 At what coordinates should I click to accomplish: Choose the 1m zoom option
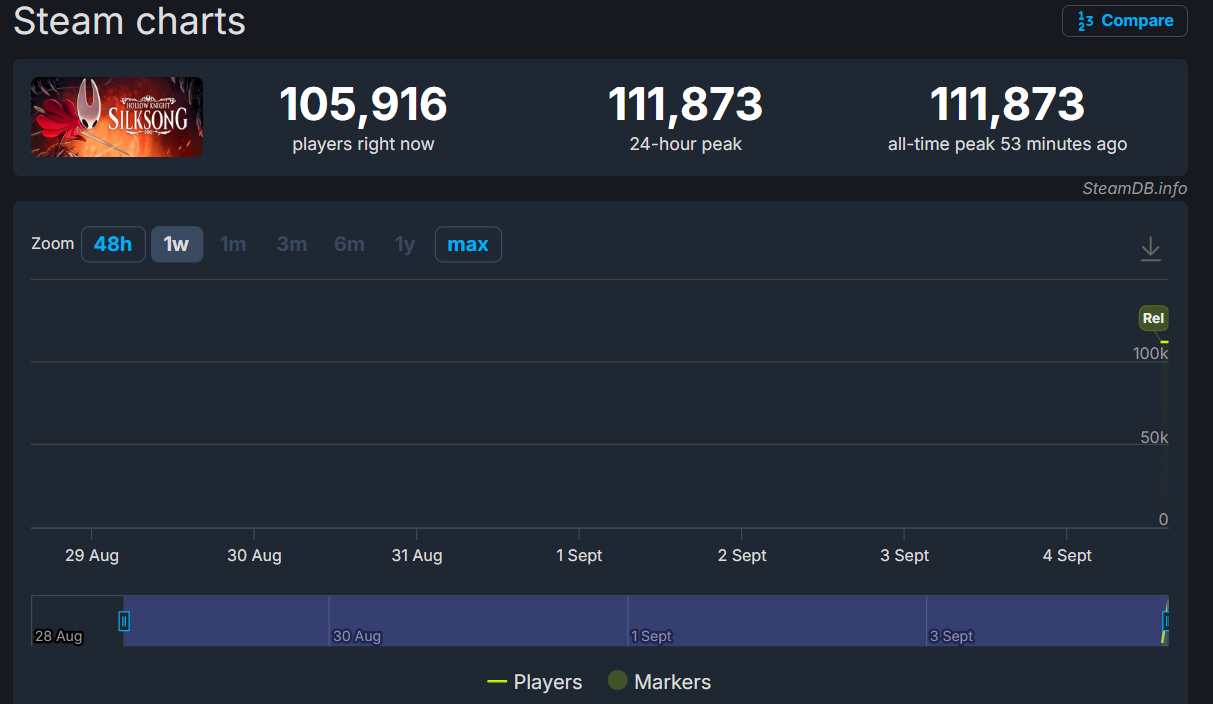(x=233, y=244)
